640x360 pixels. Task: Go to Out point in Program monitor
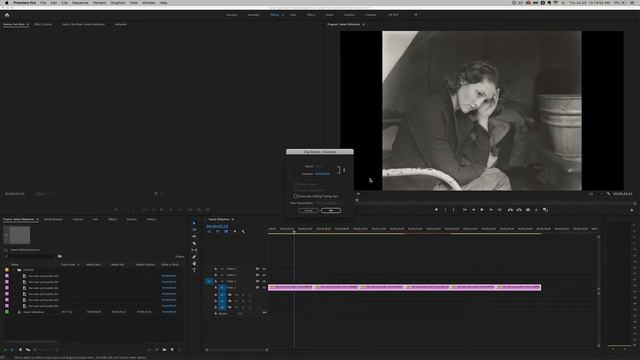[500, 210]
